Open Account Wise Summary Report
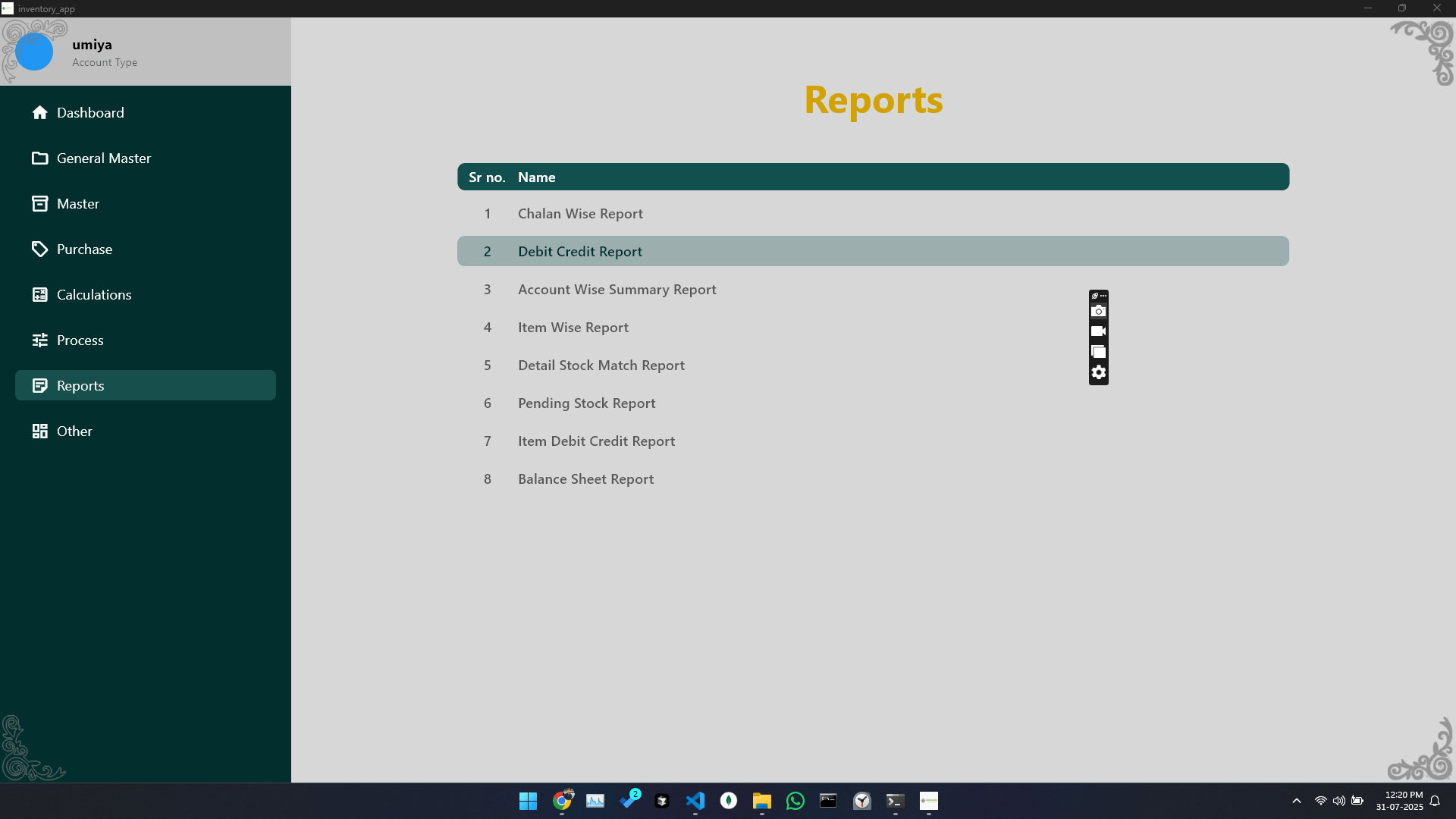1456x819 pixels. pos(617,290)
